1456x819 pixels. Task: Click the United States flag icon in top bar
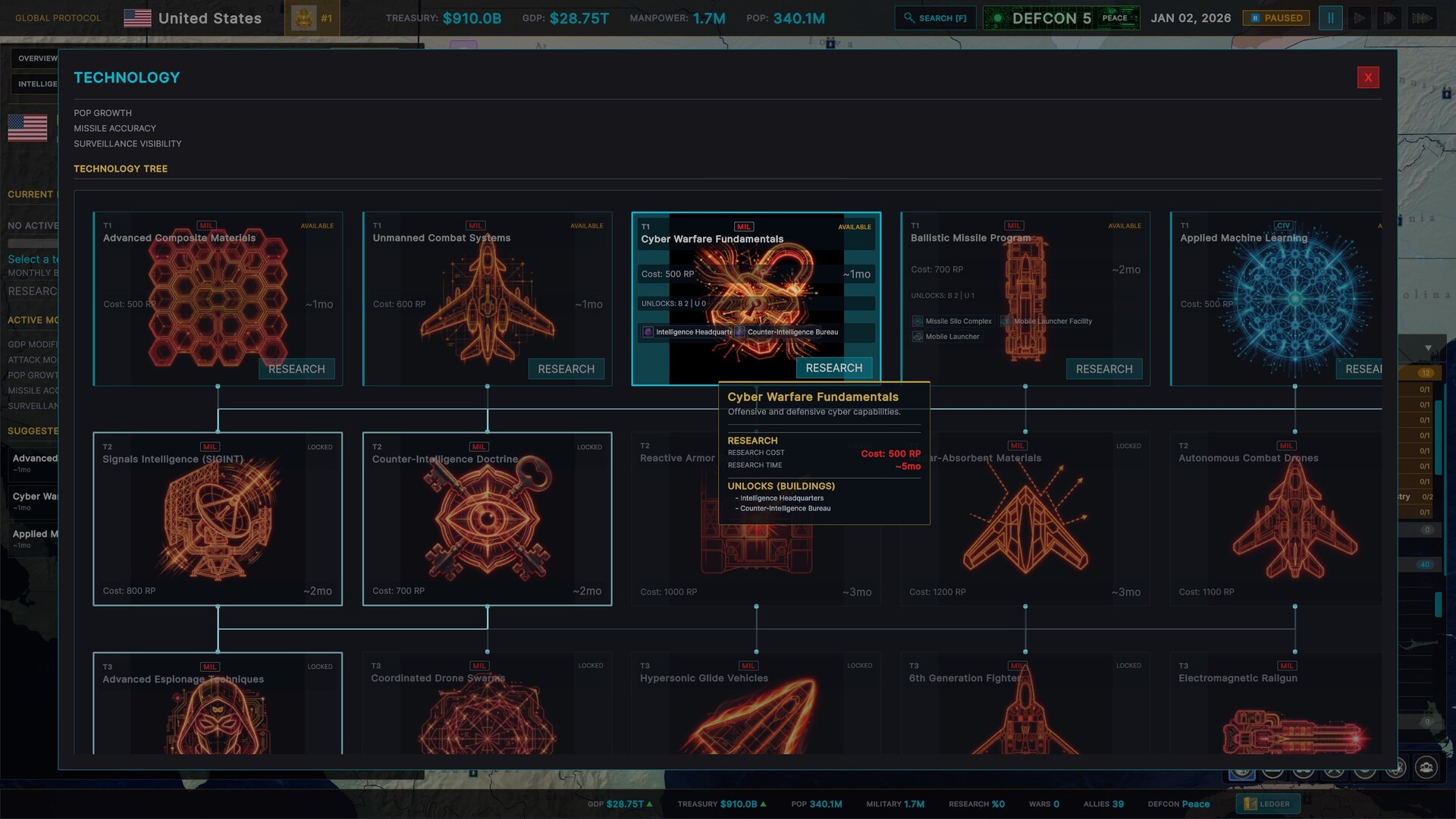click(136, 17)
